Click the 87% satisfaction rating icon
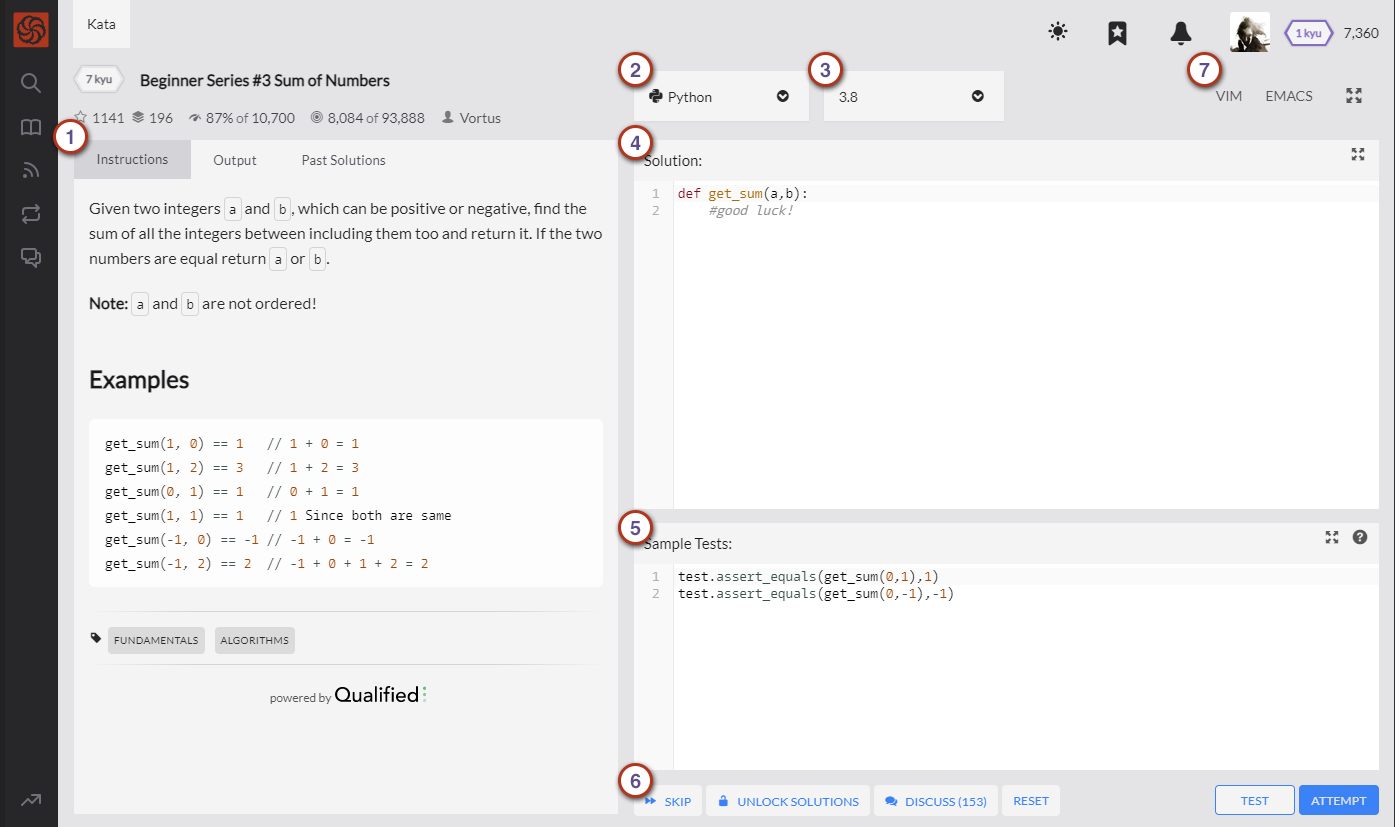The width and height of the screenshot is (1395, 827). point(195,118)
